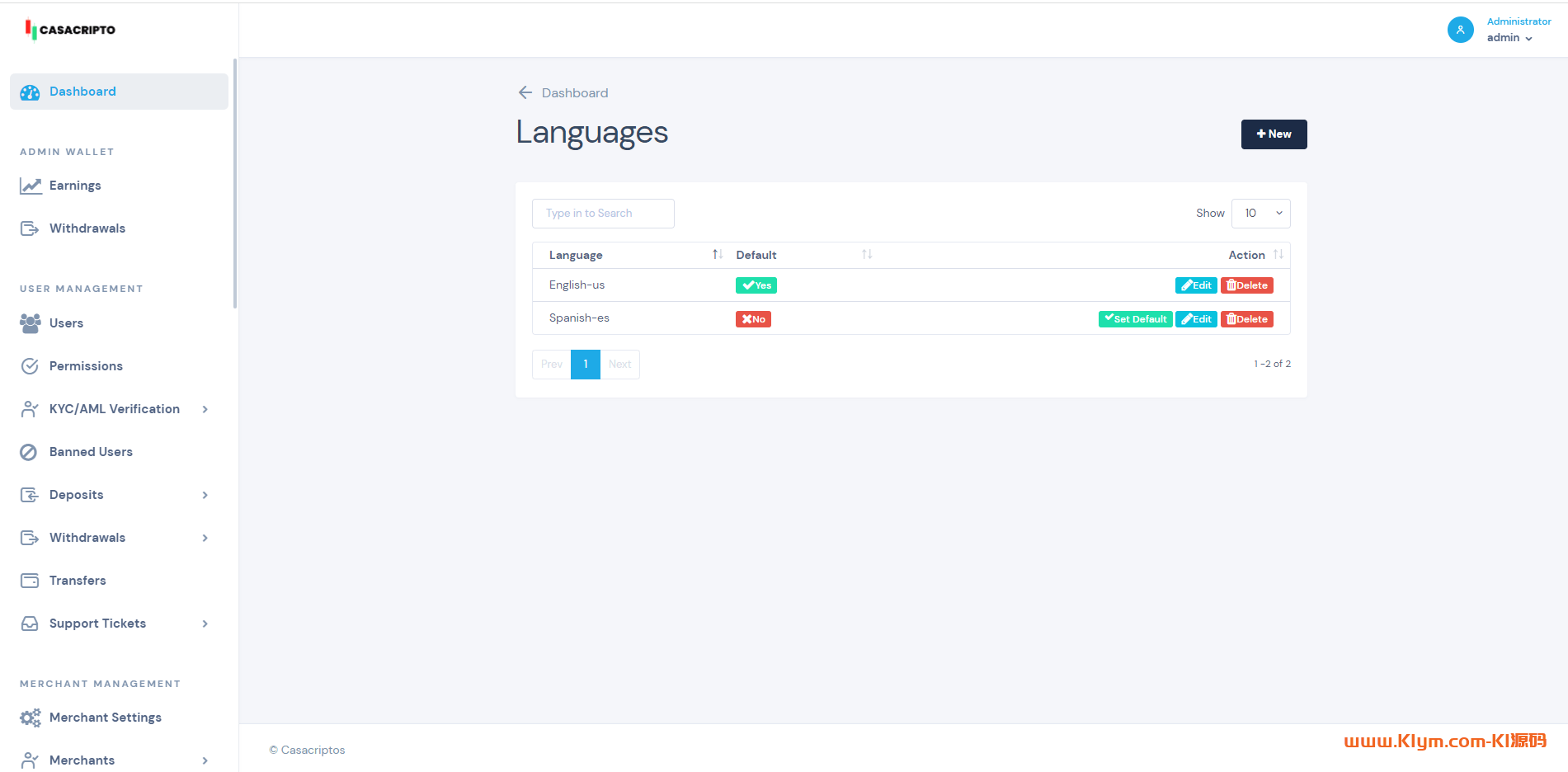Click the Merchant Settings gears icon
This screenshot has height=772, width=1568.
point(31,718)
